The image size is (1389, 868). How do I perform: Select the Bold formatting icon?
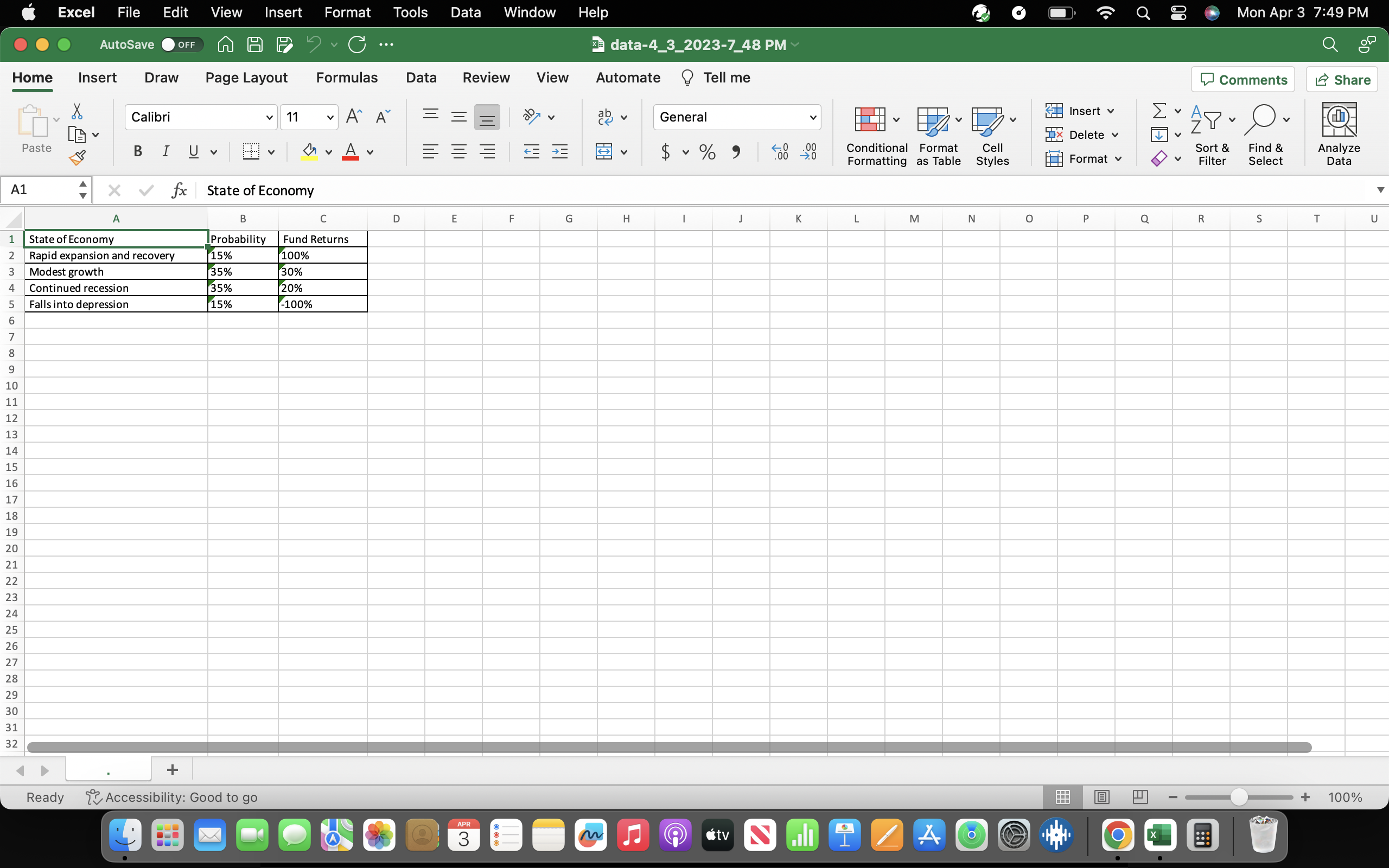[x=137, y=151]
